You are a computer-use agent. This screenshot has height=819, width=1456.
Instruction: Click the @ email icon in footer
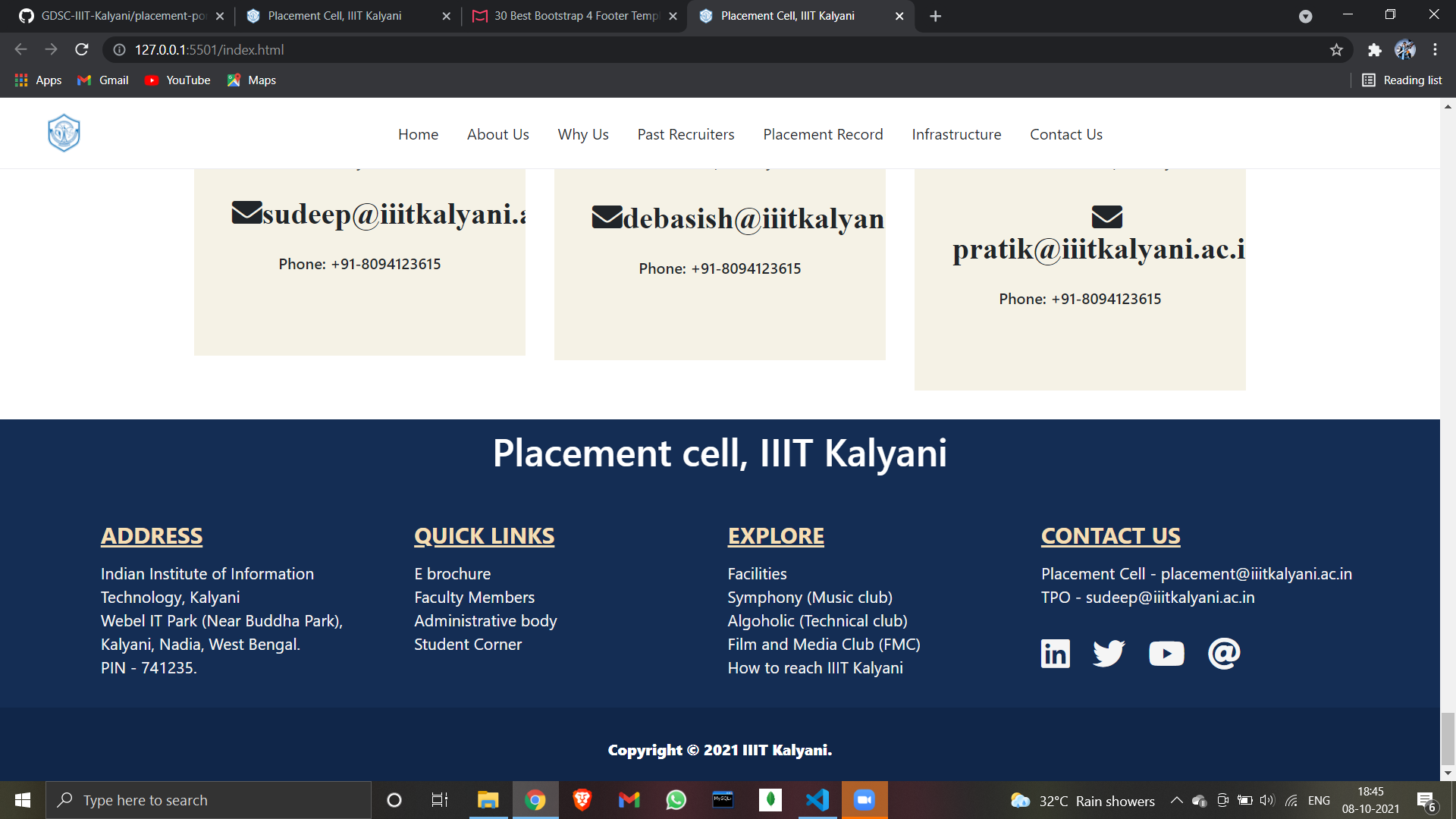[1224, 653]
